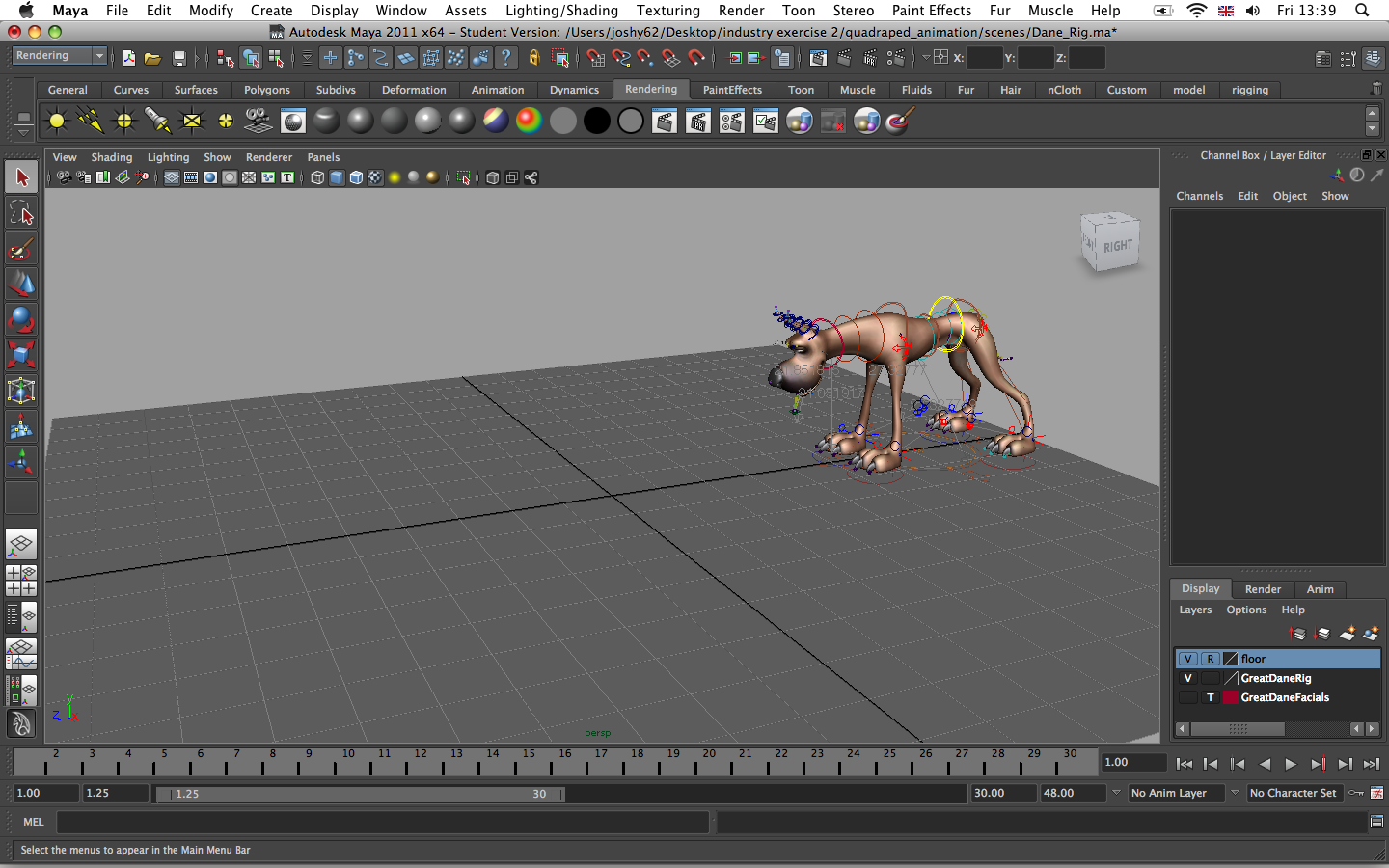Click the Show Manipulator tool
The image size is (1389, 868).
(x=21, y=462)
